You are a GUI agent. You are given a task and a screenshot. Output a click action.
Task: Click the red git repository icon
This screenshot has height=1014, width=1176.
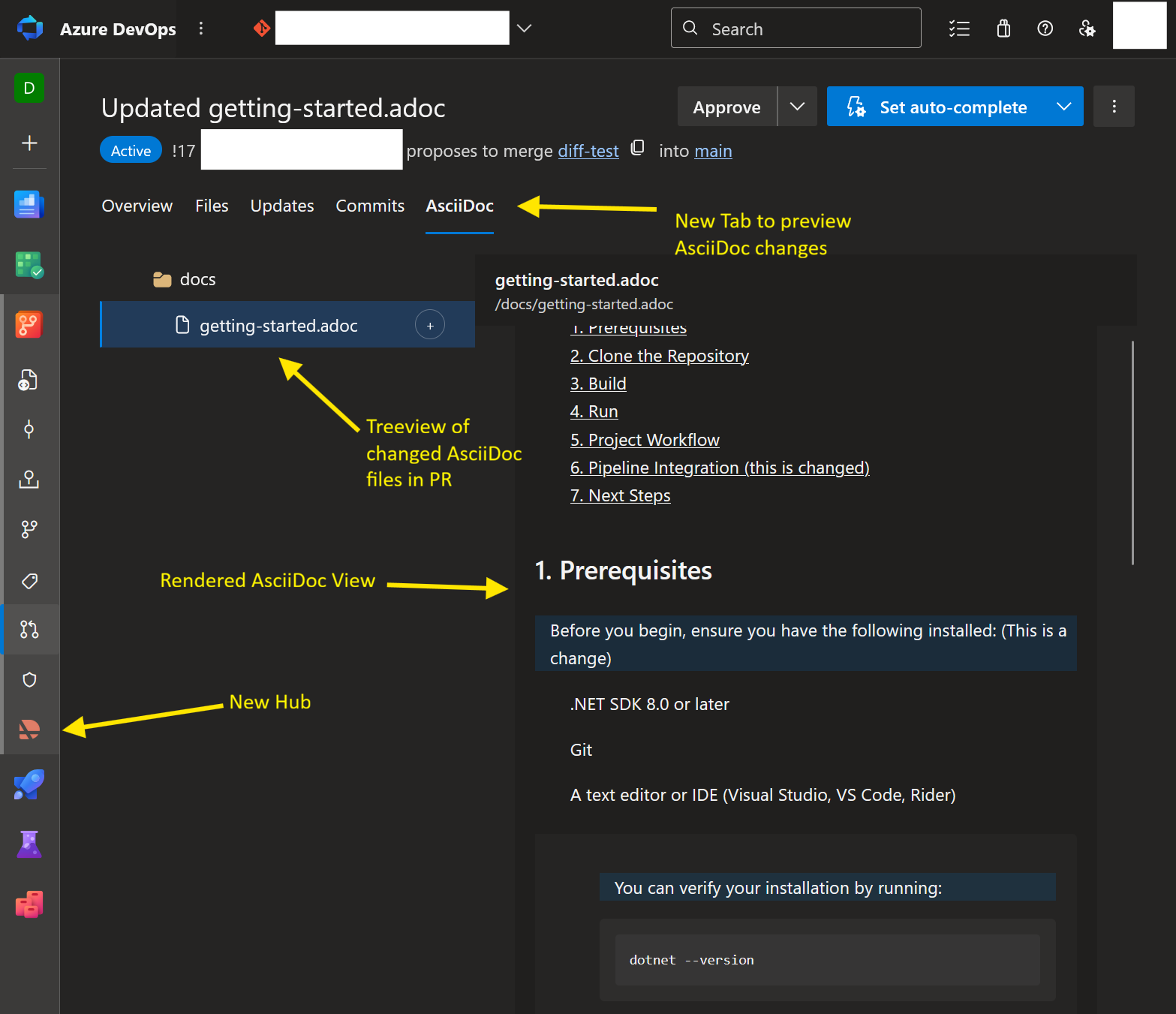(261, 29)
